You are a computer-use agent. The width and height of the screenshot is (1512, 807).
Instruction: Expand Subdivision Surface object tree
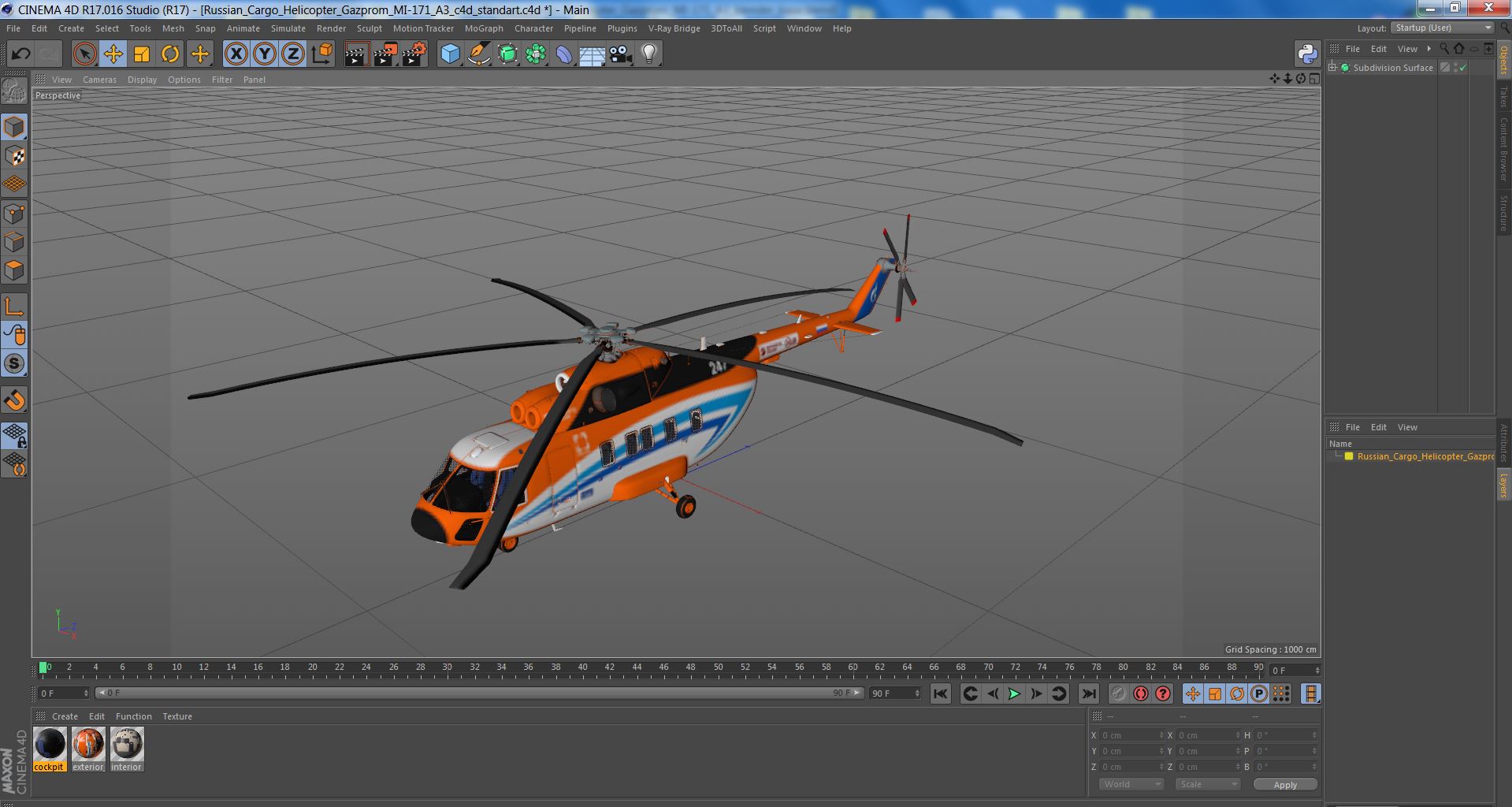[1332, 68]
